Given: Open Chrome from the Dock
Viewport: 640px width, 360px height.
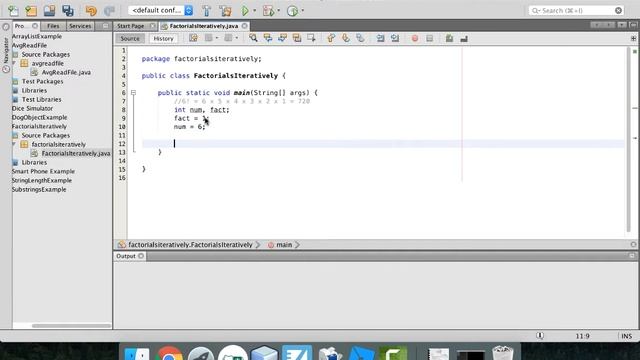Looking at the screenshot, I should coord(169,353).
